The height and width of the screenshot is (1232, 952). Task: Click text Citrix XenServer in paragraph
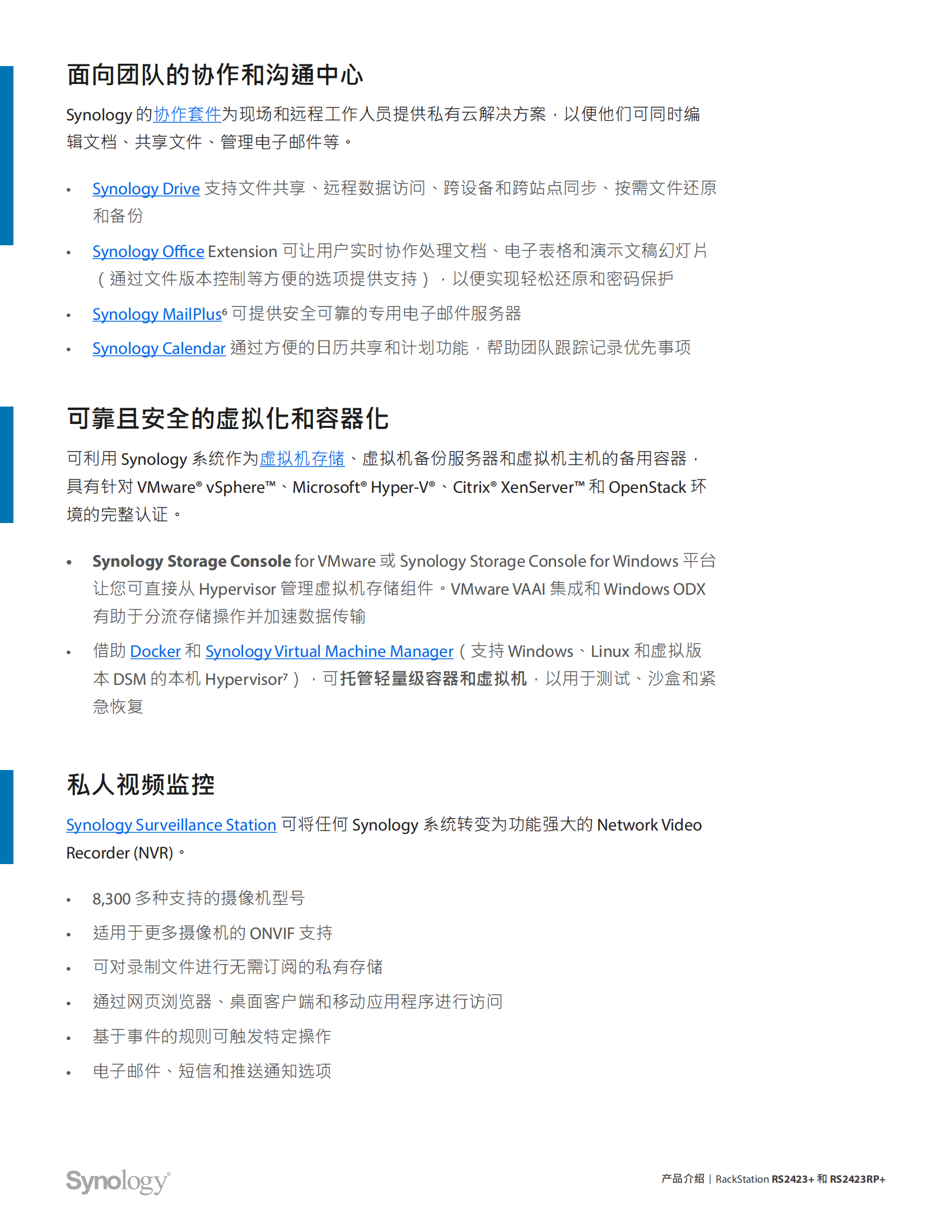(x=519, y=487)
